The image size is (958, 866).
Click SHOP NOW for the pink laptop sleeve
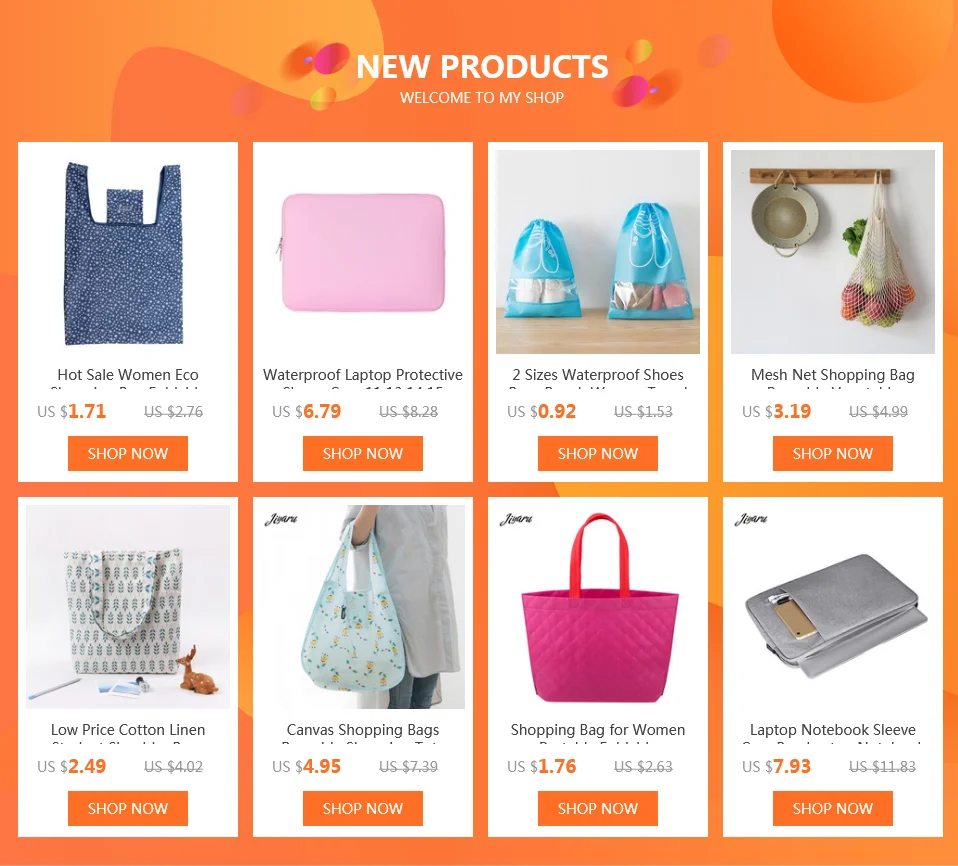click(363, 453)
